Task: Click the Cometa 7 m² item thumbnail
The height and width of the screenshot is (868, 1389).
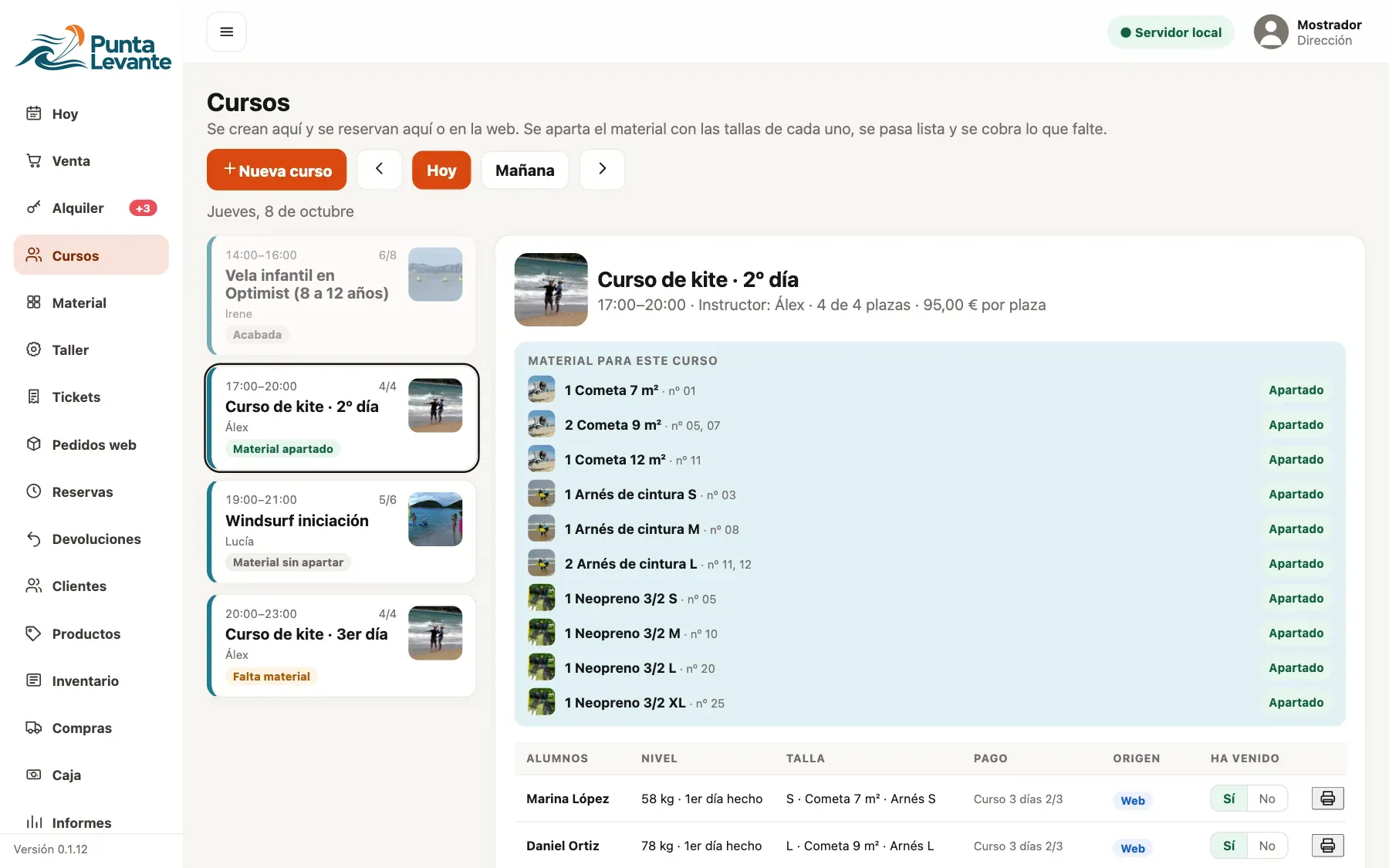Action: pos(542,390)
